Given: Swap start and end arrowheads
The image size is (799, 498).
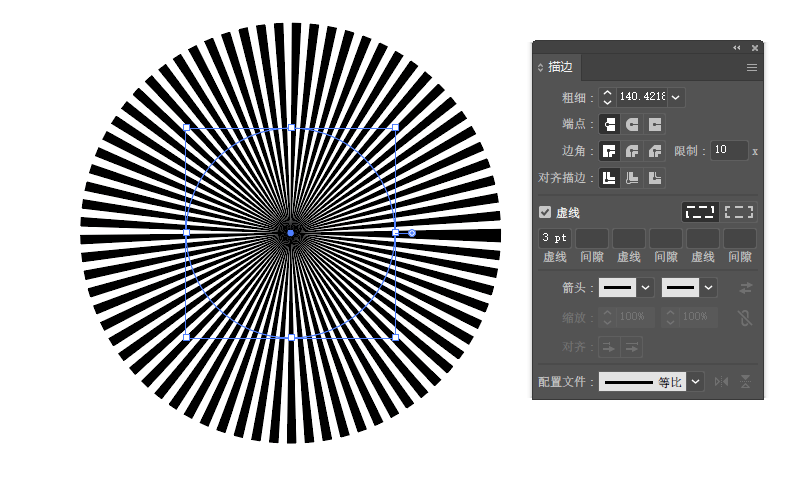Looking at the screenshot, I should point(745,288).
